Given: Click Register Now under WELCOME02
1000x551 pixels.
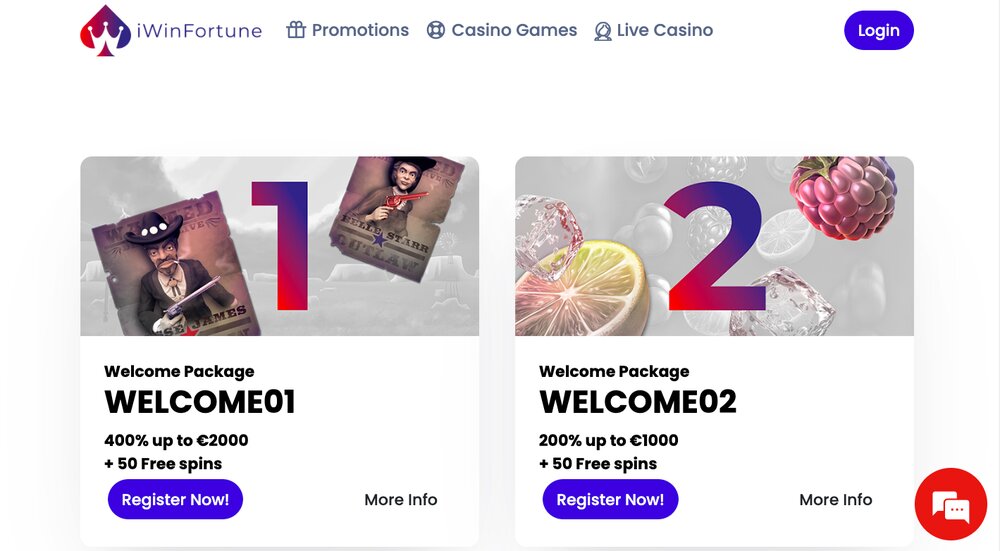Looking at the screenshot, I should point(610,499).
